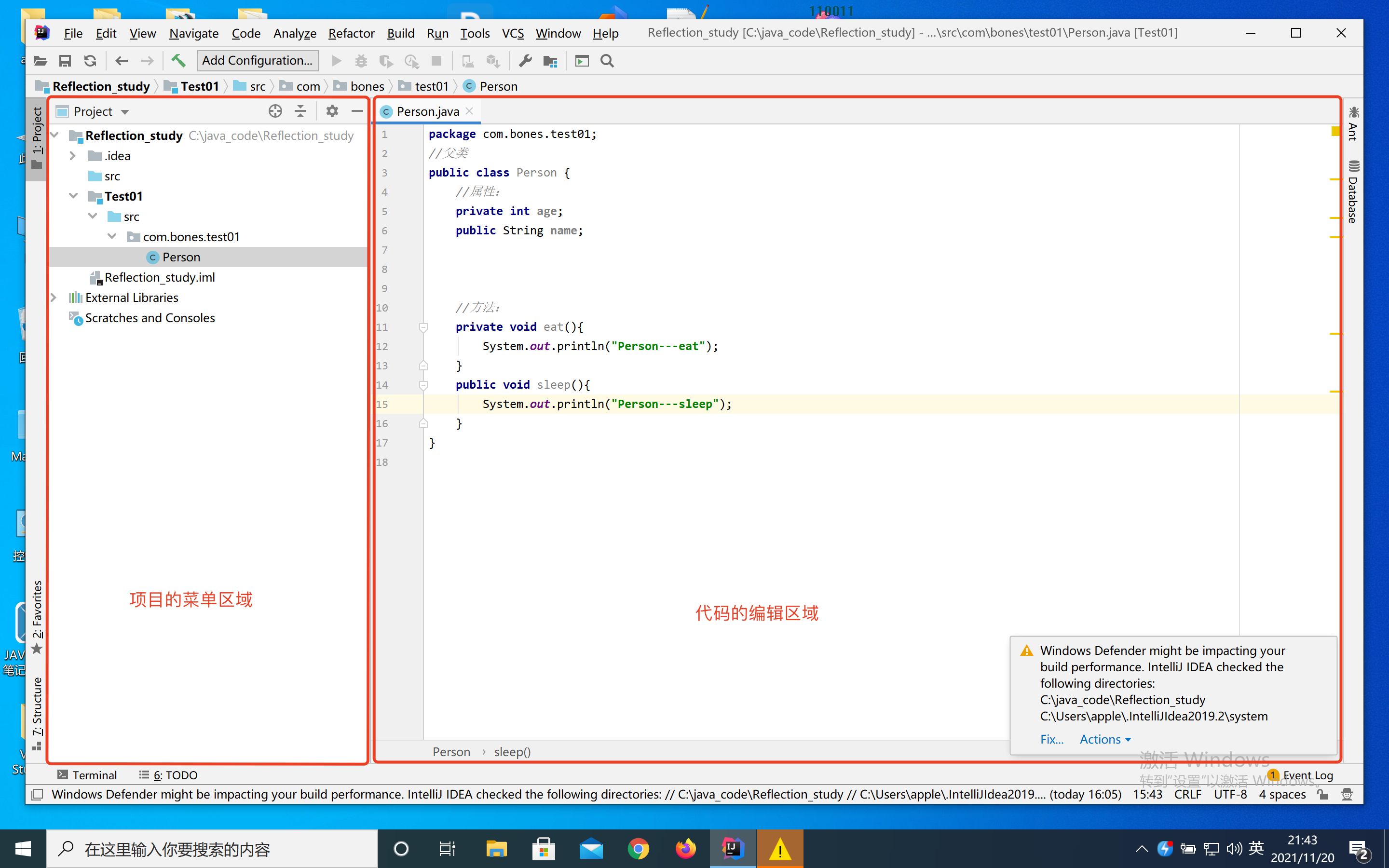1389x868 pixels.
Task: Click yellow inspection indicator square in editor
Action: (1335, 133)
